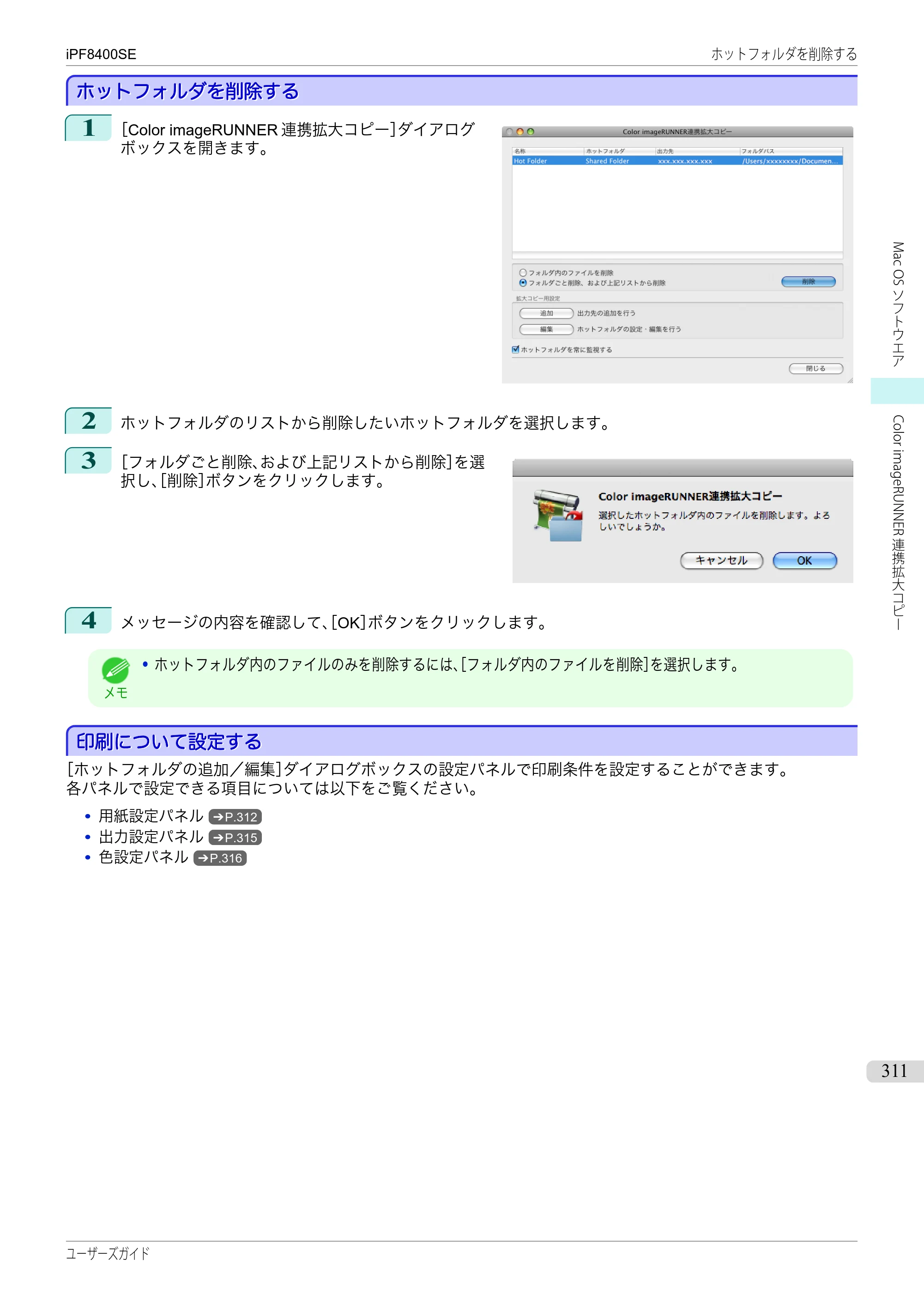Click the green メモ pencil icon
The width and height of the screenshot is (924, 1307).
(x=115, y=670)
